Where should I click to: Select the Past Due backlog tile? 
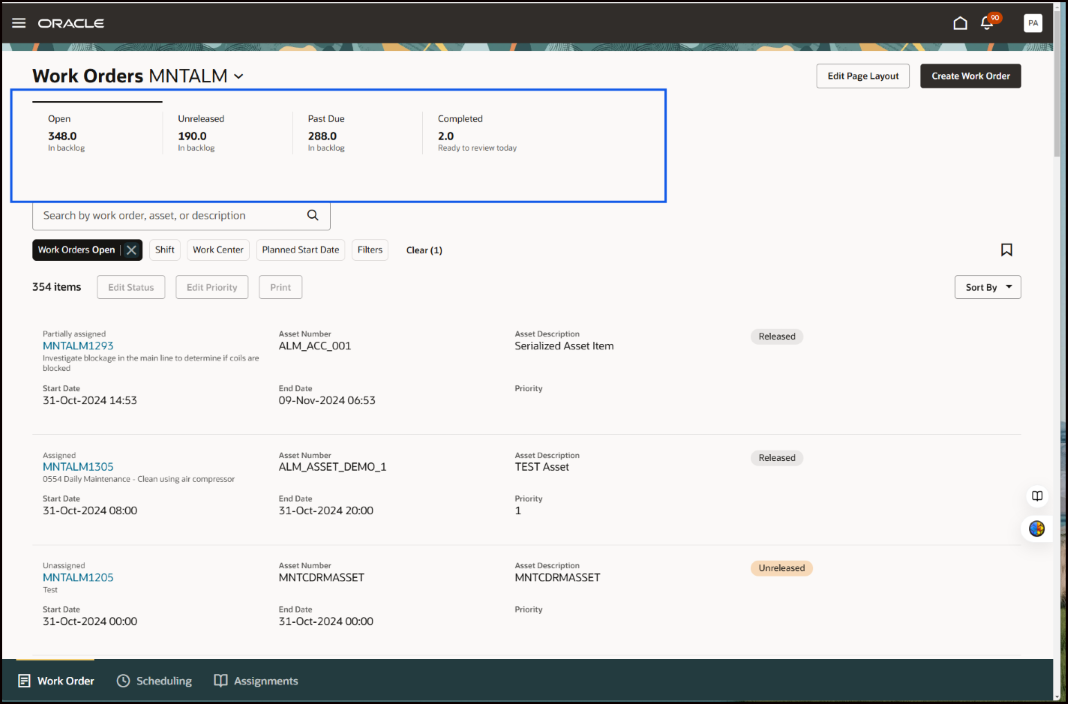[357, 133]
